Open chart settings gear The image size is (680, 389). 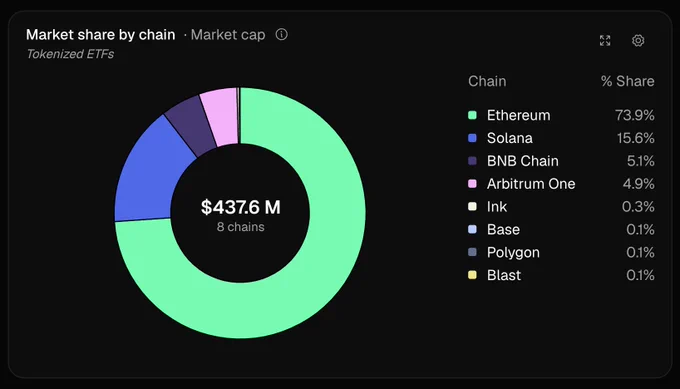(638, 40)
